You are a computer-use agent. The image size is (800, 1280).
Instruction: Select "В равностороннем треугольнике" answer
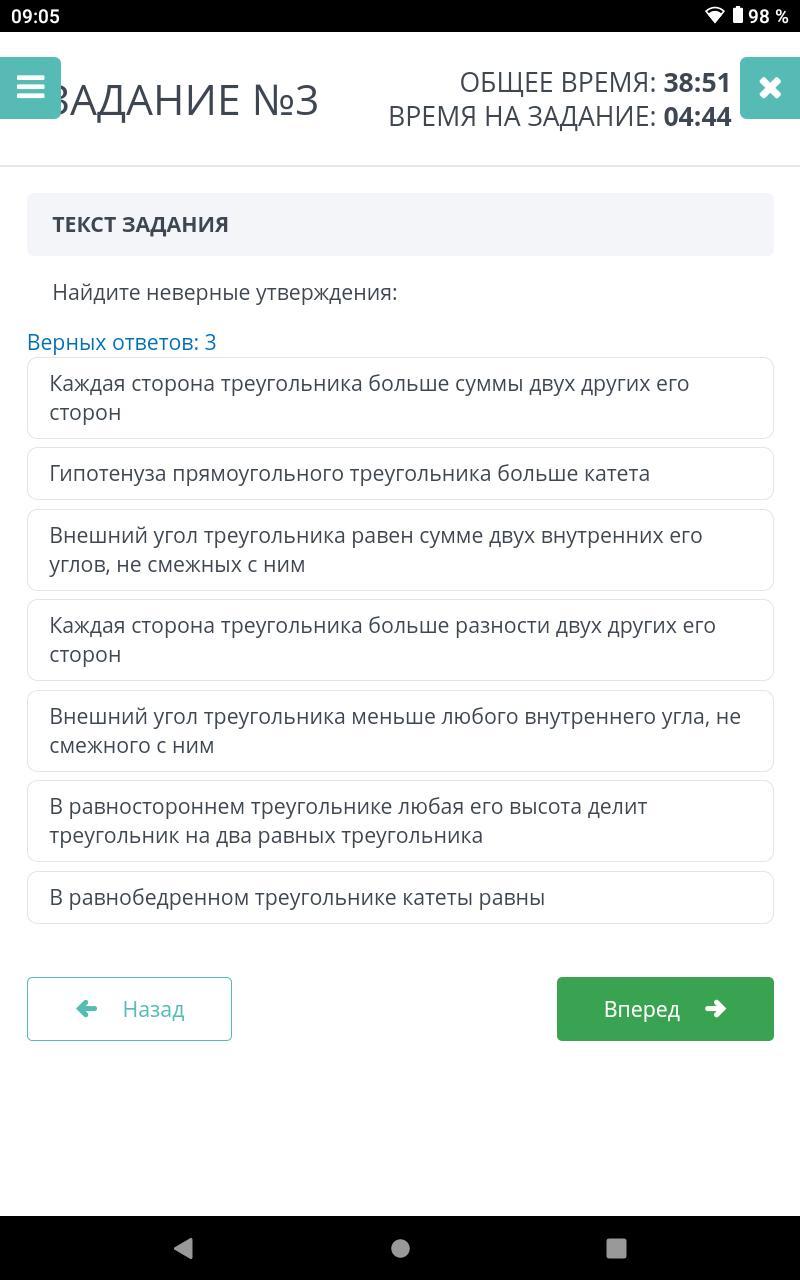tap(400, 821)
